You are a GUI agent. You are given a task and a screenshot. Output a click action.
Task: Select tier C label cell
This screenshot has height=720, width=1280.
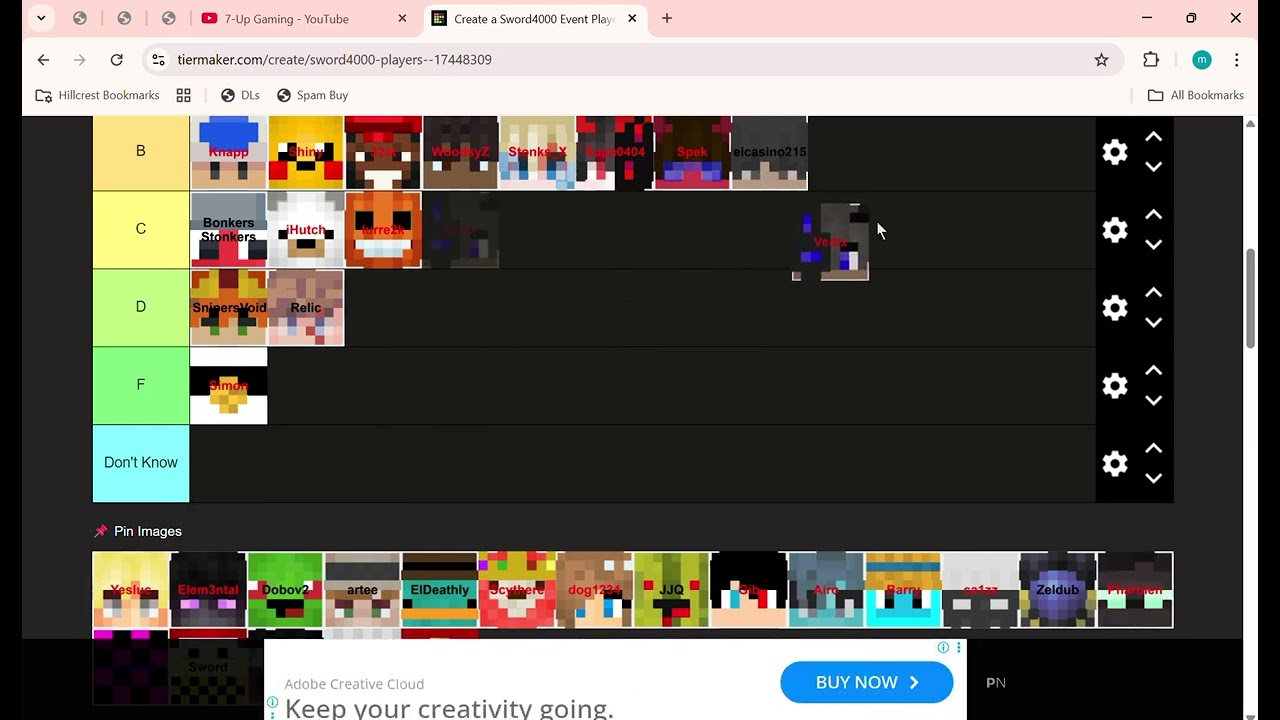tap(141, 229)
